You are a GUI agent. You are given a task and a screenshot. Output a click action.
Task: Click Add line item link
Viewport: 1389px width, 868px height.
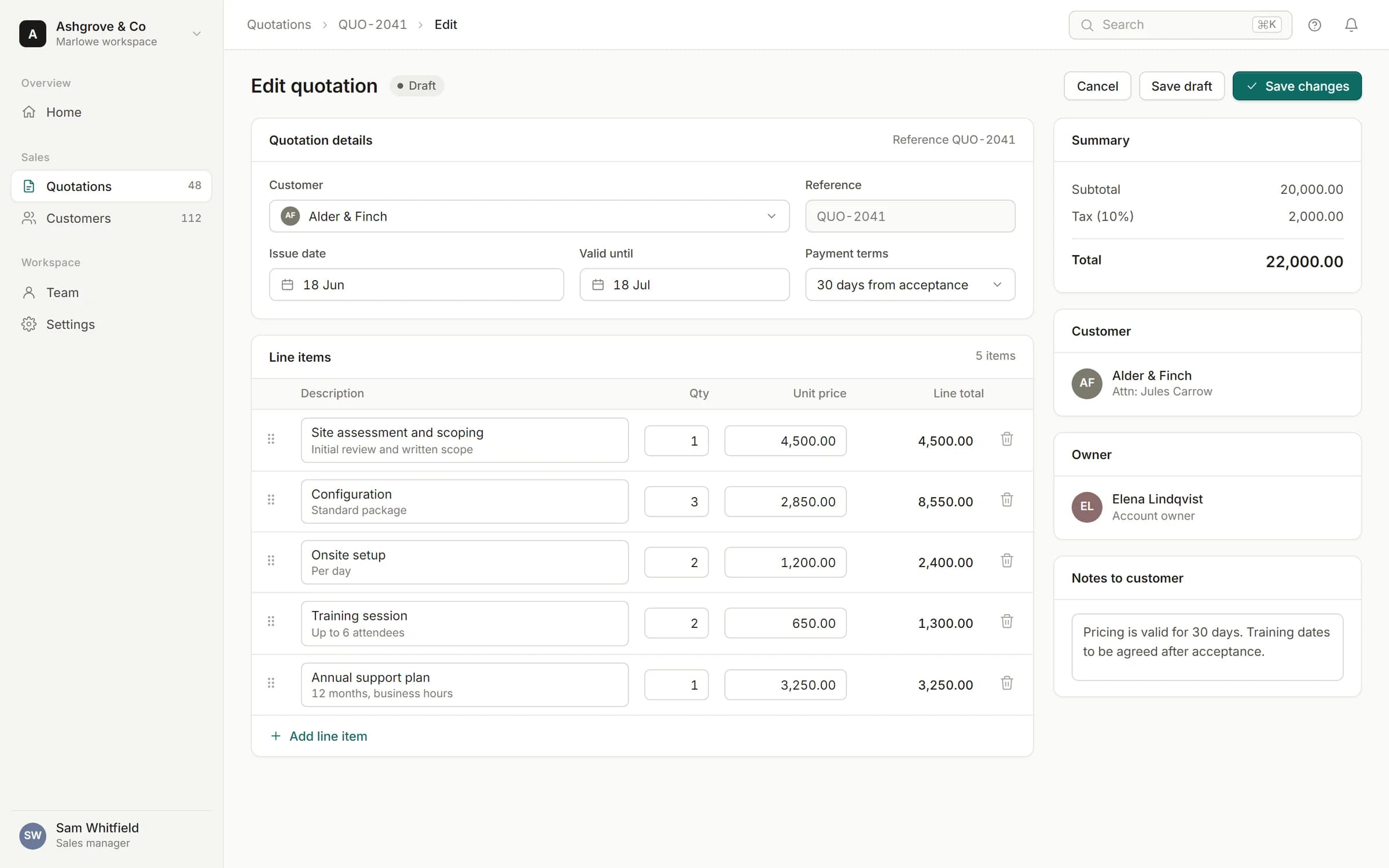(x=319, y=736)
